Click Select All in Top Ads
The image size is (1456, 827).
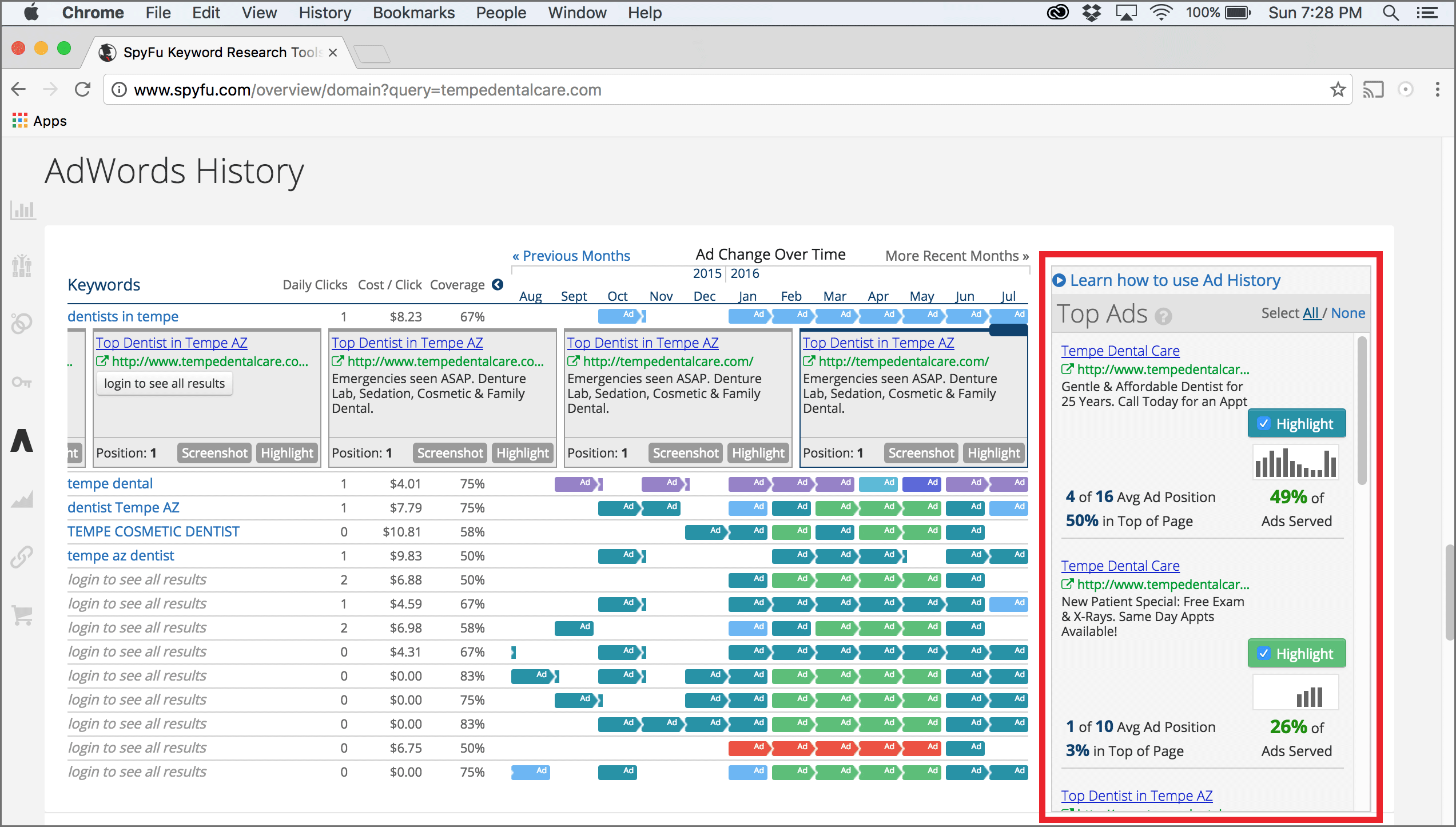point(1311,313)
